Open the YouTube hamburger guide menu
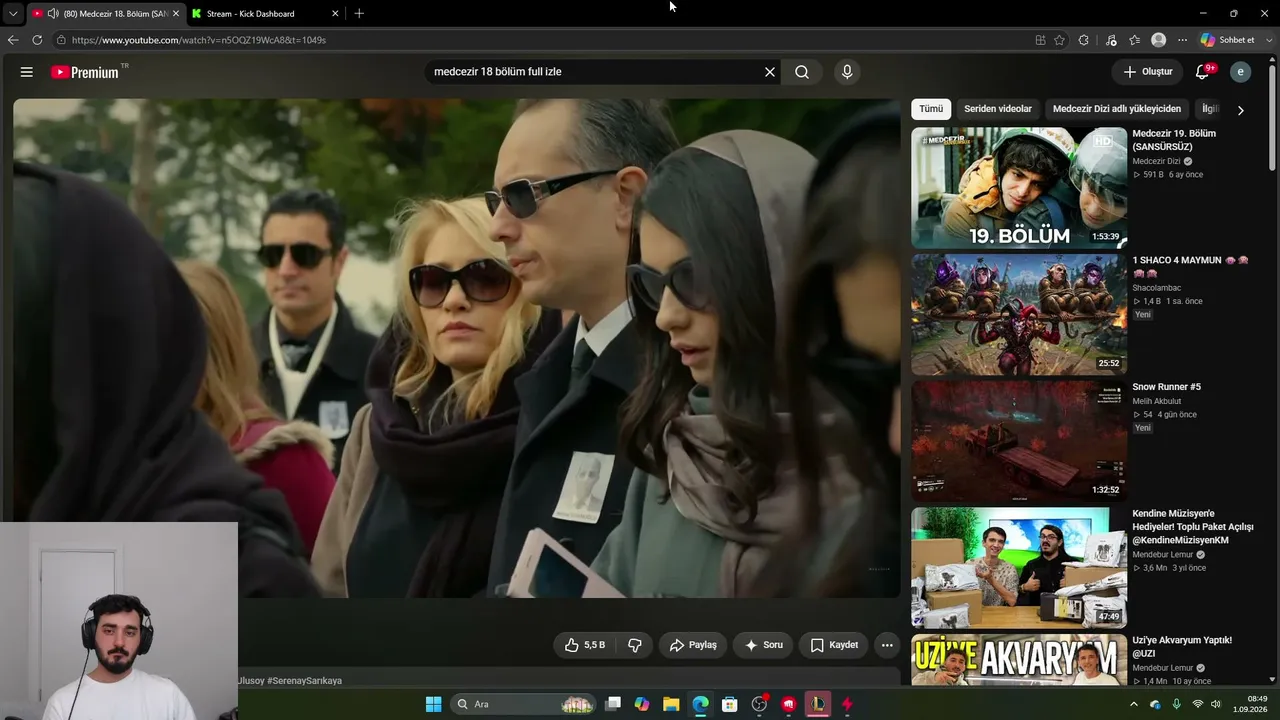1280x720 pixels. click(27, 72)
